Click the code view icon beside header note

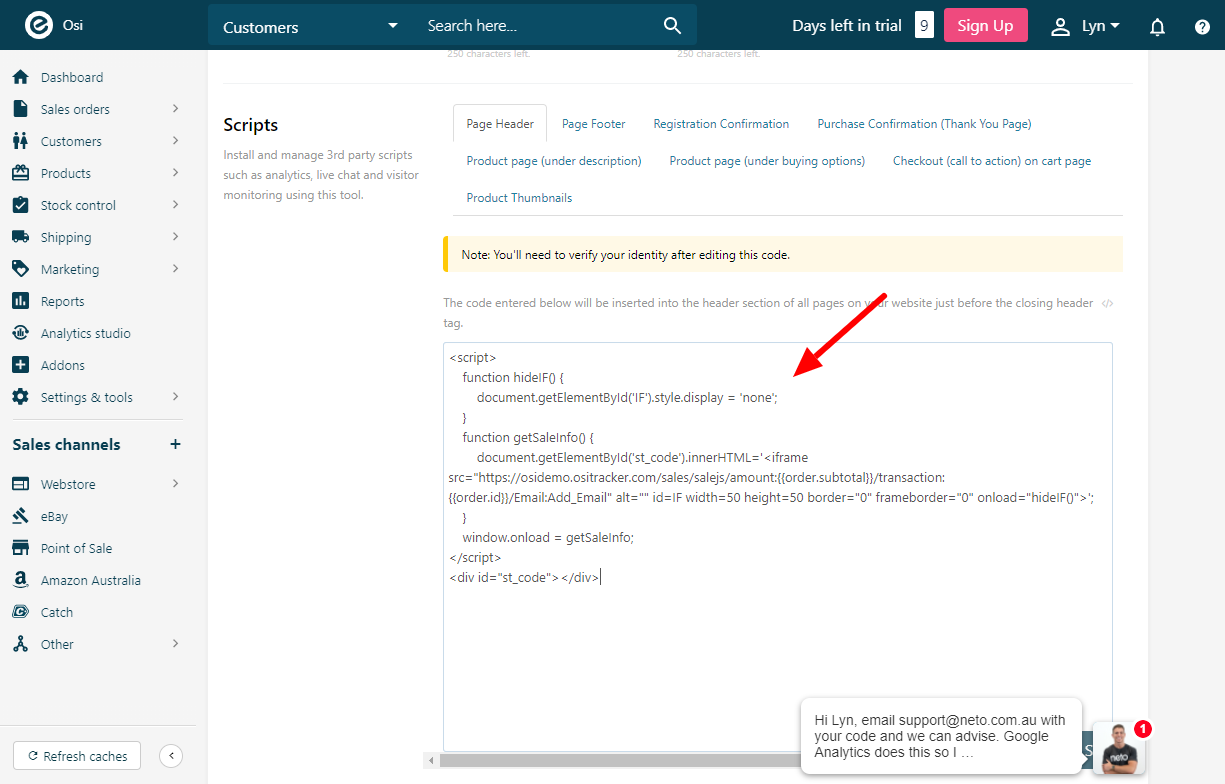pyautogui.click(x=1107, y=303)
